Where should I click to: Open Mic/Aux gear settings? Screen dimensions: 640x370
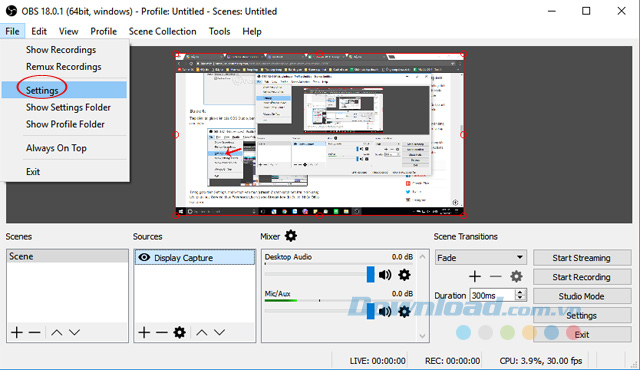[x=404, y=312]
